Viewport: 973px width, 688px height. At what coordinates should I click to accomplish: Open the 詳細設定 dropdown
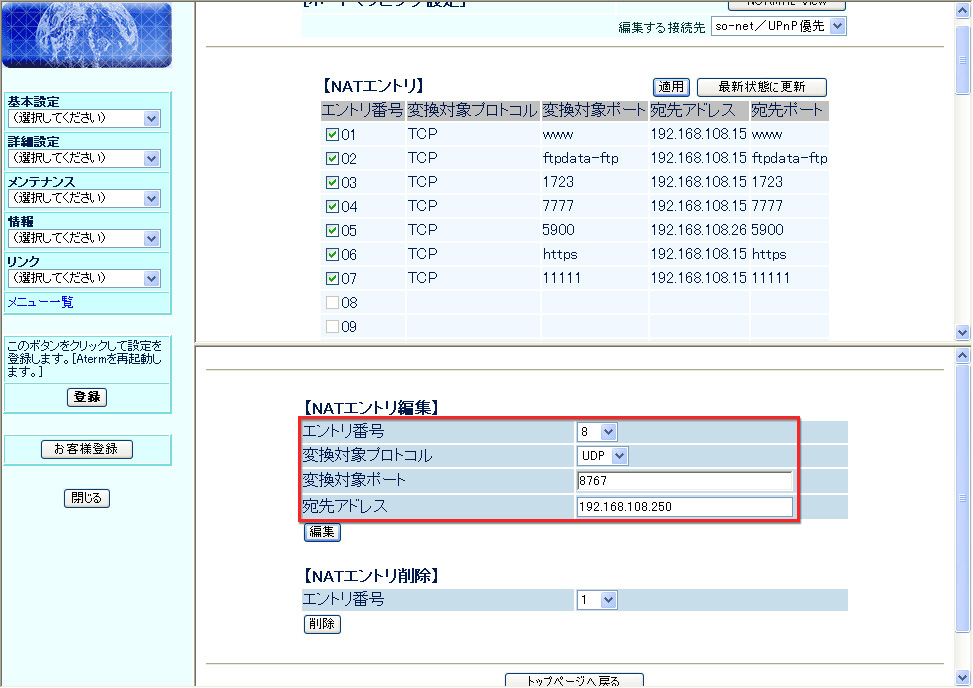(x=84, y=158)
